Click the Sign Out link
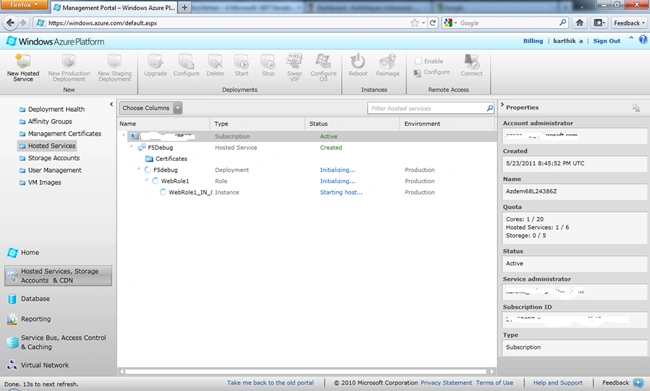The image size is (650, 391). click(x=606, y=41)
